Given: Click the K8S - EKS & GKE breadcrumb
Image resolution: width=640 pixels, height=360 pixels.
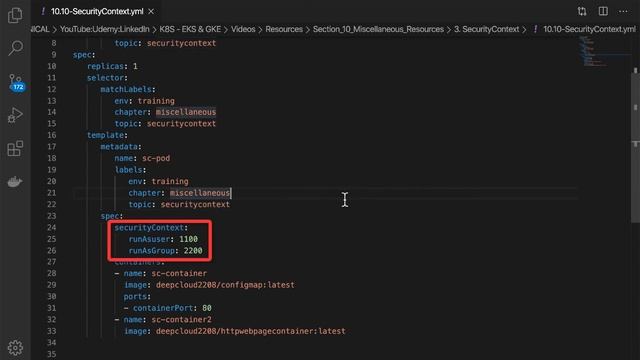Looking at the screenshot, I should (x=190, y=29).
